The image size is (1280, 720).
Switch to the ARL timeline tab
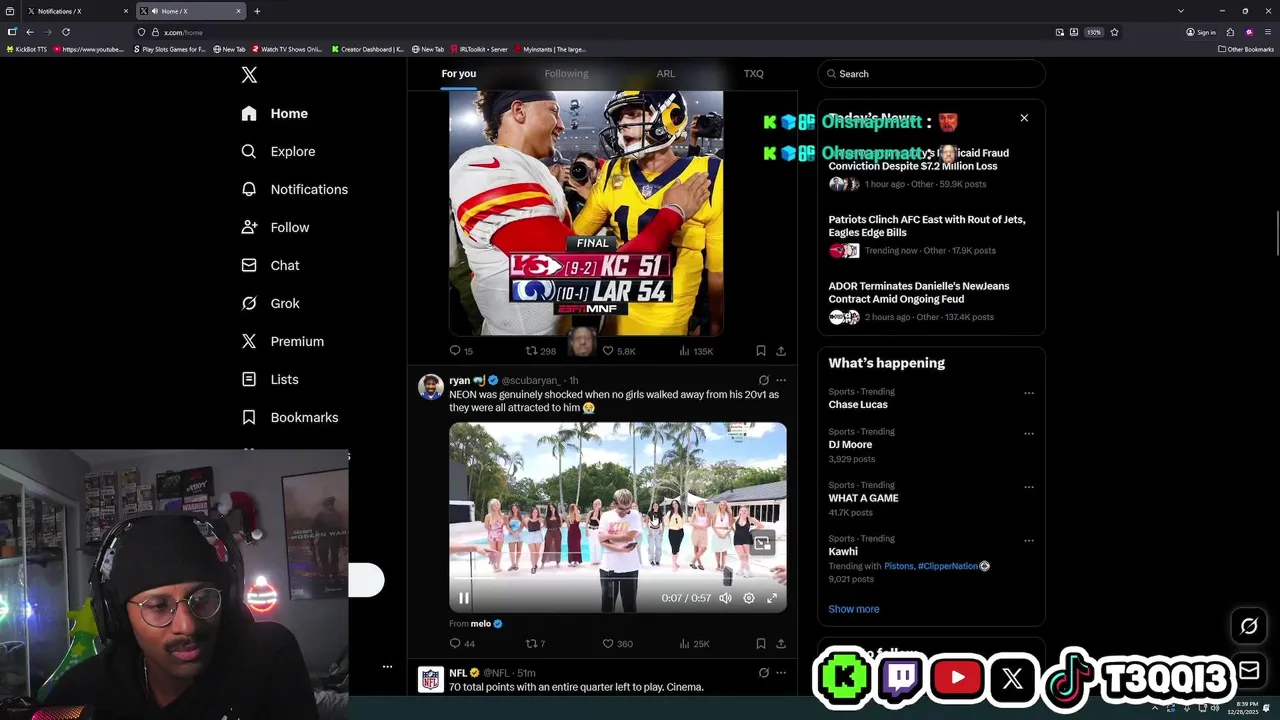pyautogui.click(x=666, y=74)
